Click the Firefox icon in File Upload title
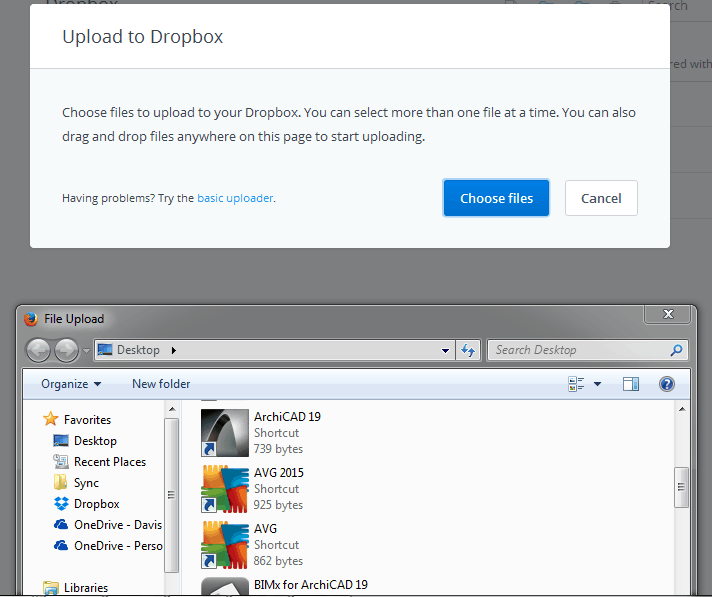The height and width of the screenshot is (597, 712). tap(31, 319)
